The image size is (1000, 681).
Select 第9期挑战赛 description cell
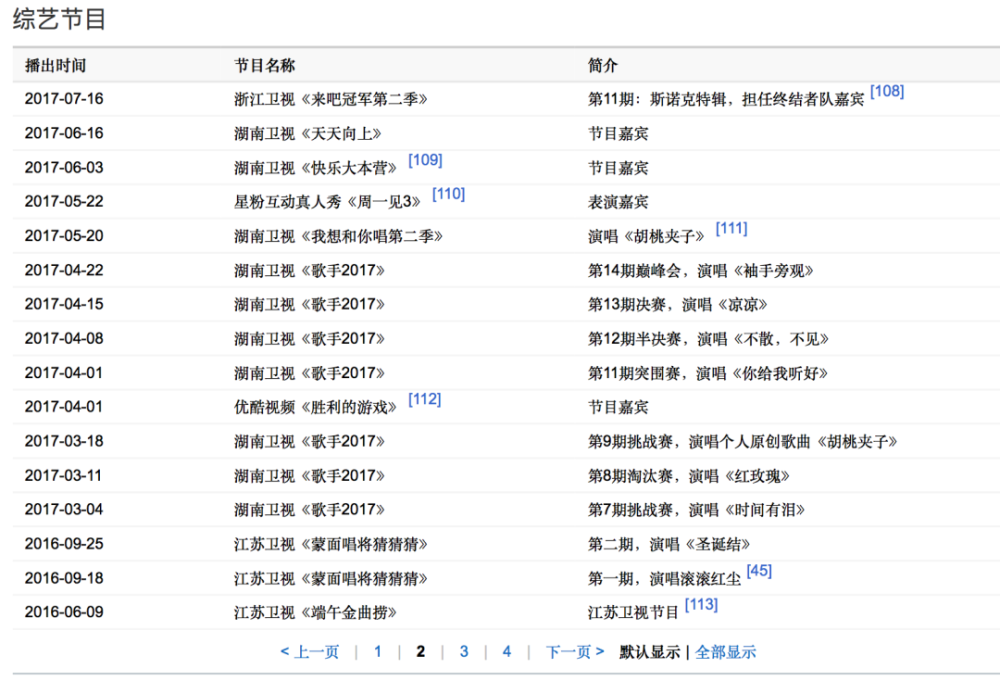pos(742,442)
